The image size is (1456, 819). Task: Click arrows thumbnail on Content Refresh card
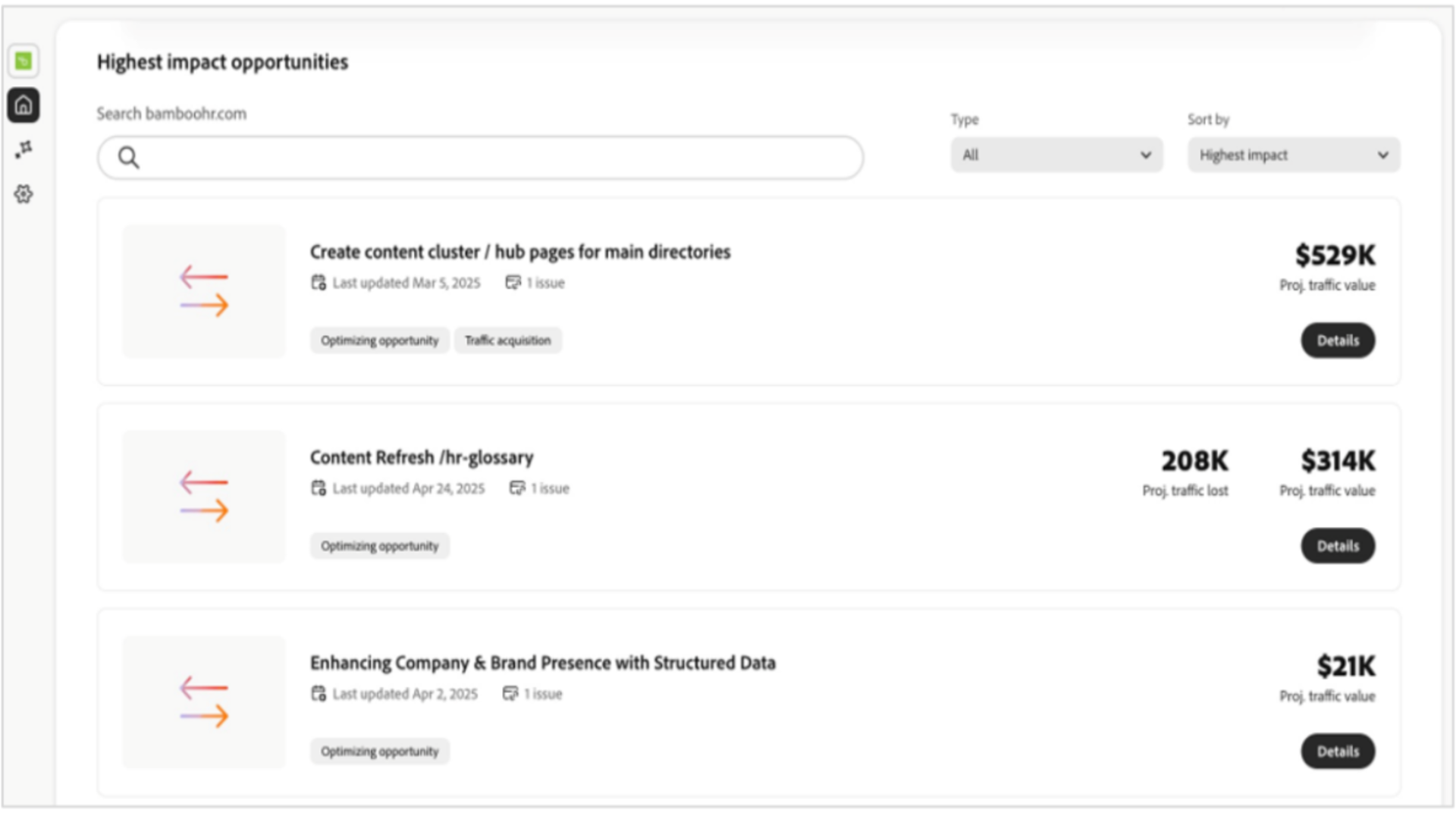[204, 497]
